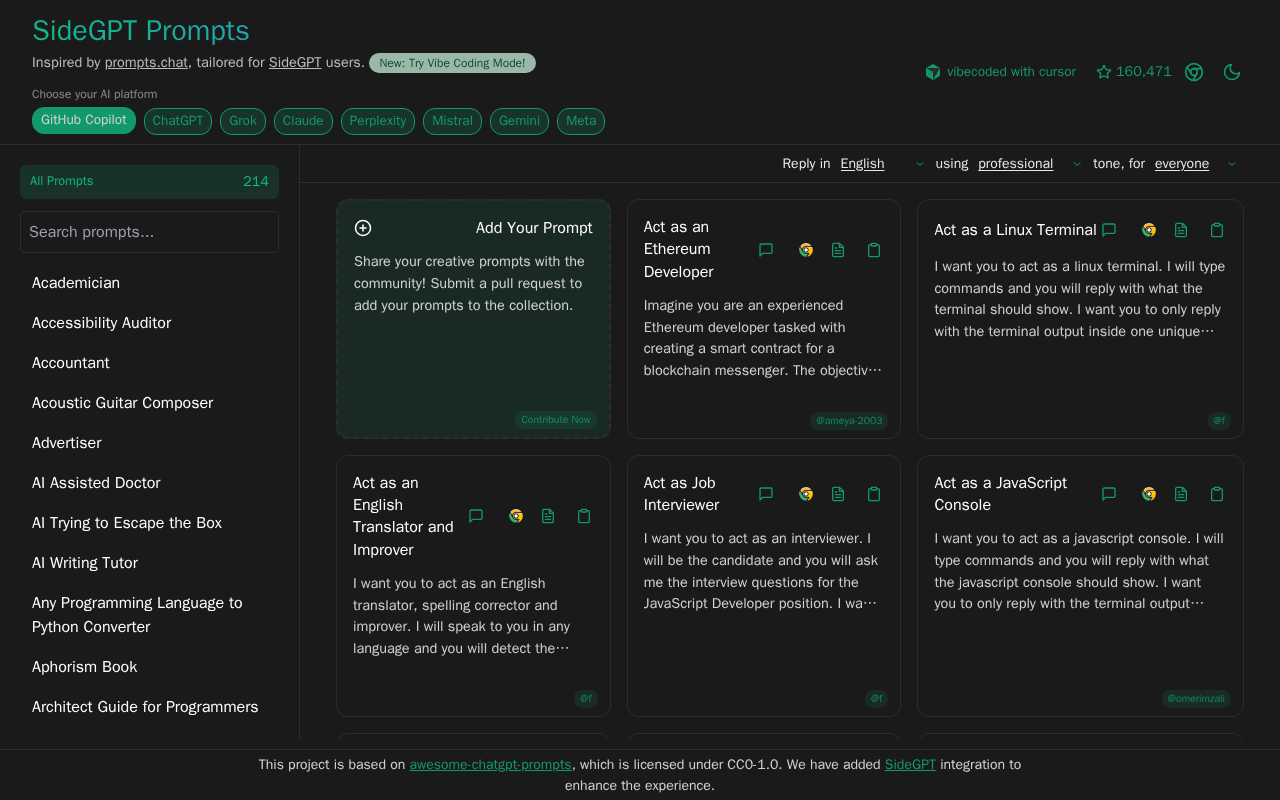Choose the Mistral platform pill
1280x800 pixels.
452,121
